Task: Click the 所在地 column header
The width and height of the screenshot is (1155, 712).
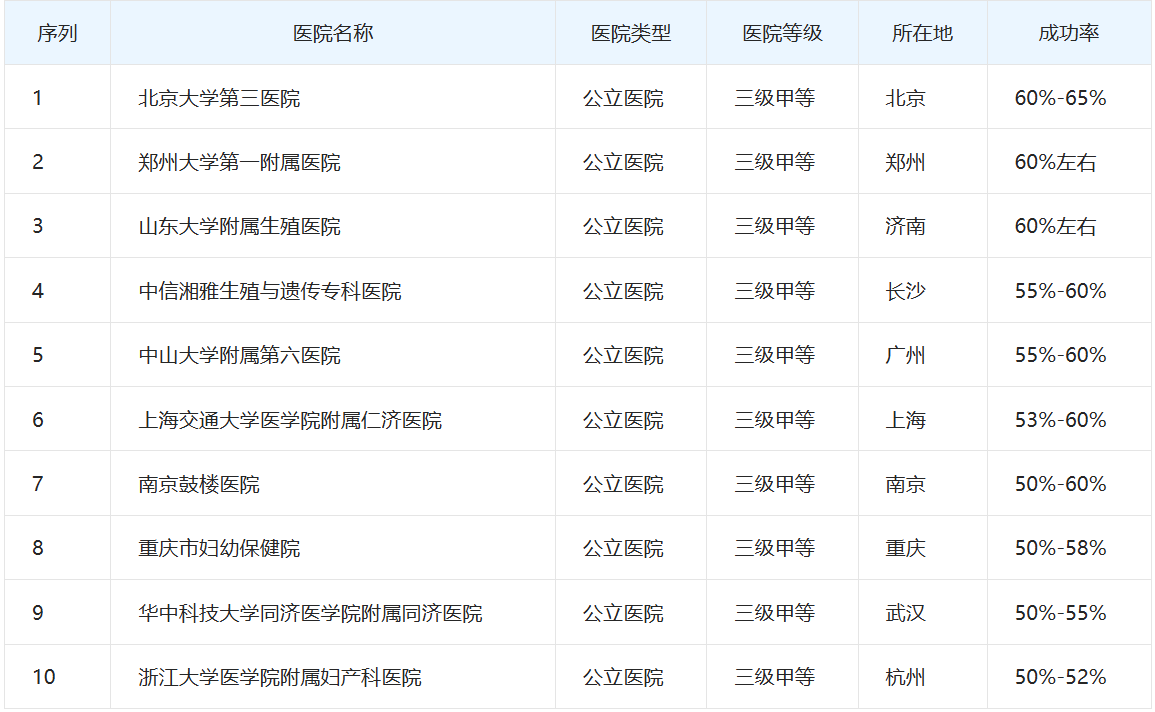Action: 922,33
